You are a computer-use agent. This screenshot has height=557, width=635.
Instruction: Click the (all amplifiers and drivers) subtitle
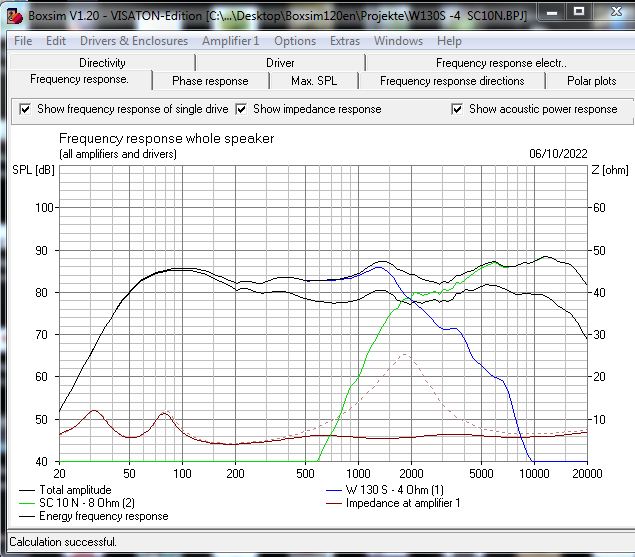pos(118,154)
